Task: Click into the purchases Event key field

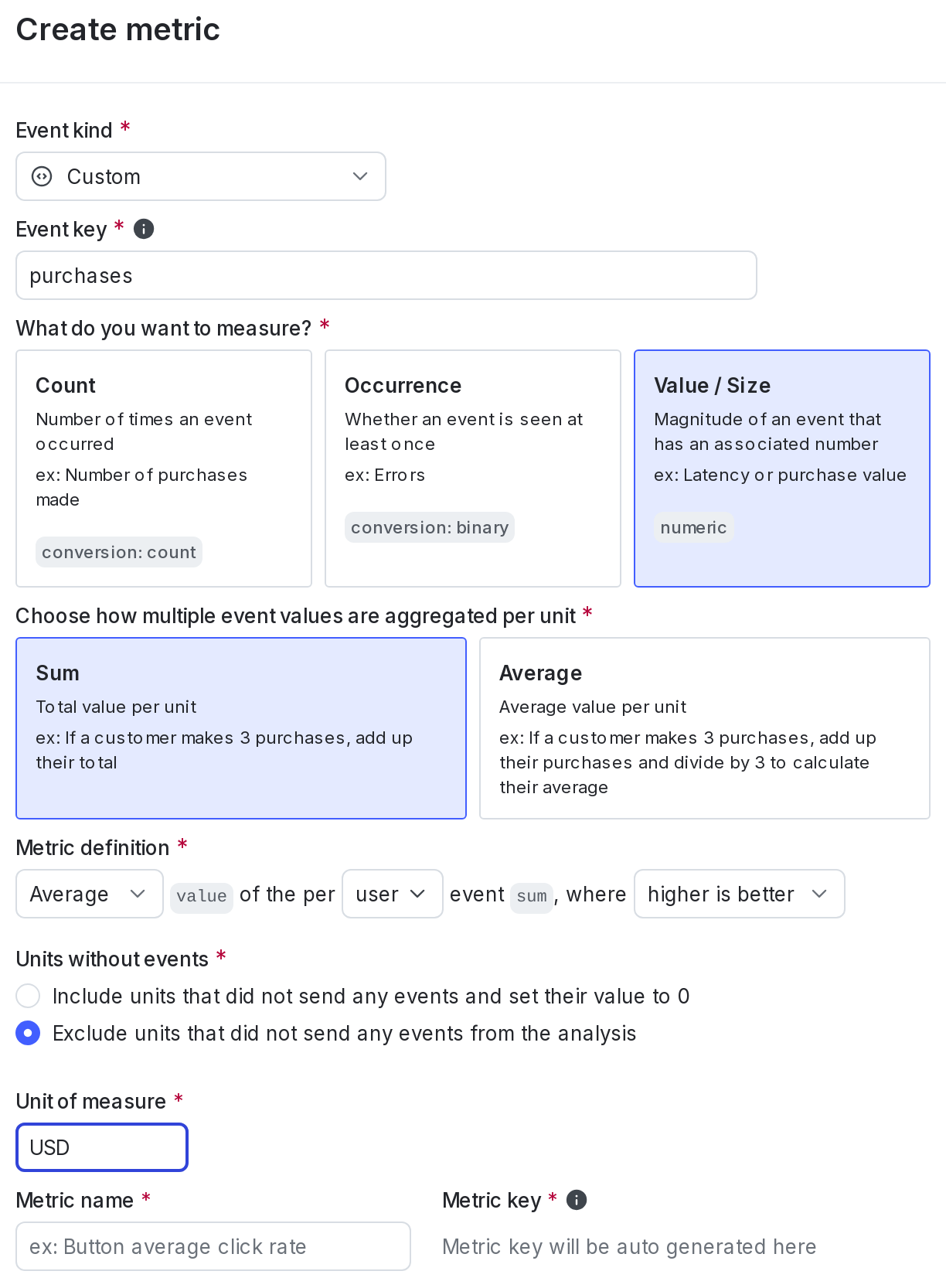Action: [x=386, y=275]
